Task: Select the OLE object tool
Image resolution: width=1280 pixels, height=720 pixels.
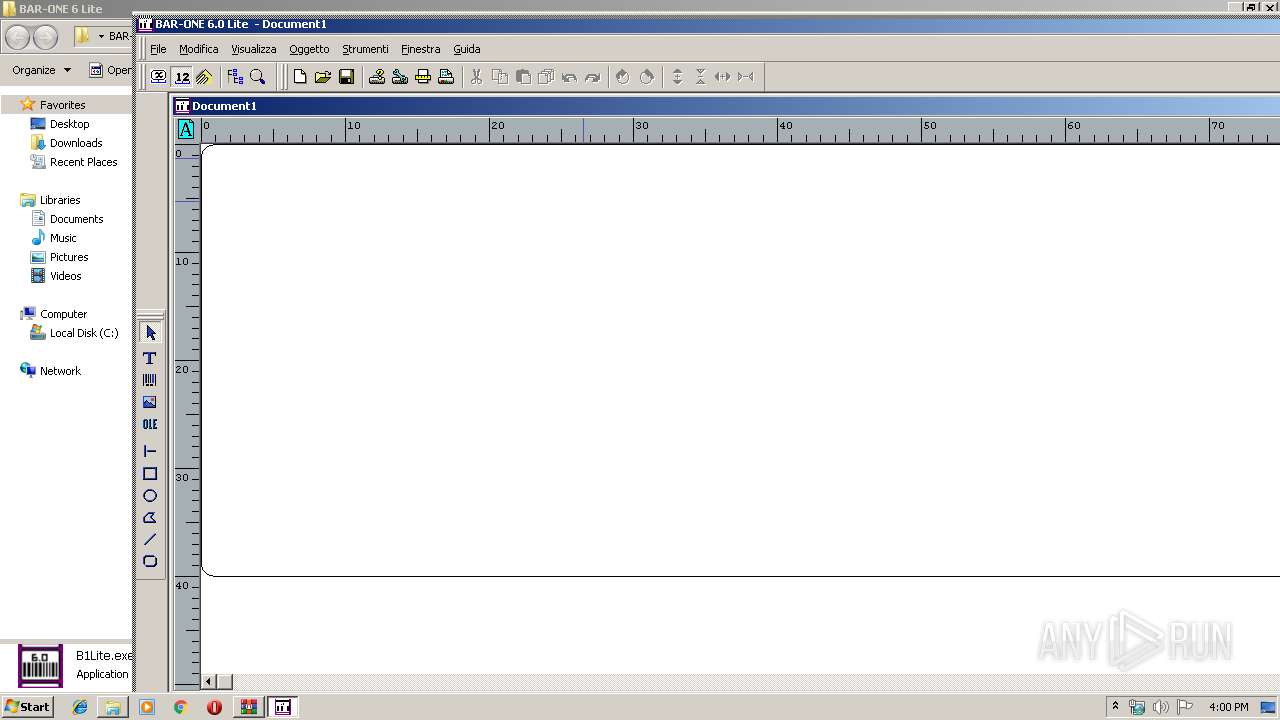Action: [x=150, y=424]
